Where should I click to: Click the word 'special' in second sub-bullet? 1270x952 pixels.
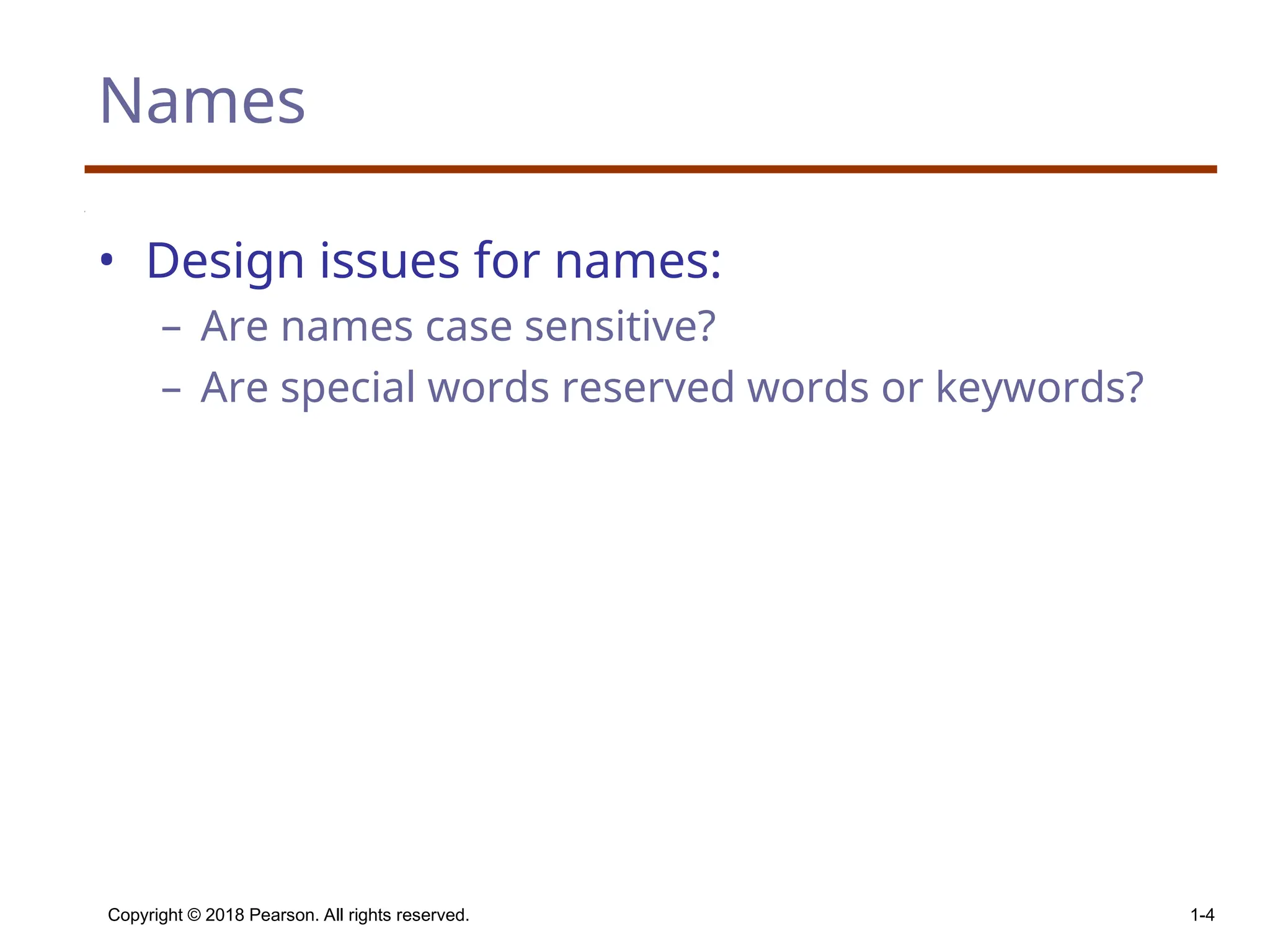point(347,387)
